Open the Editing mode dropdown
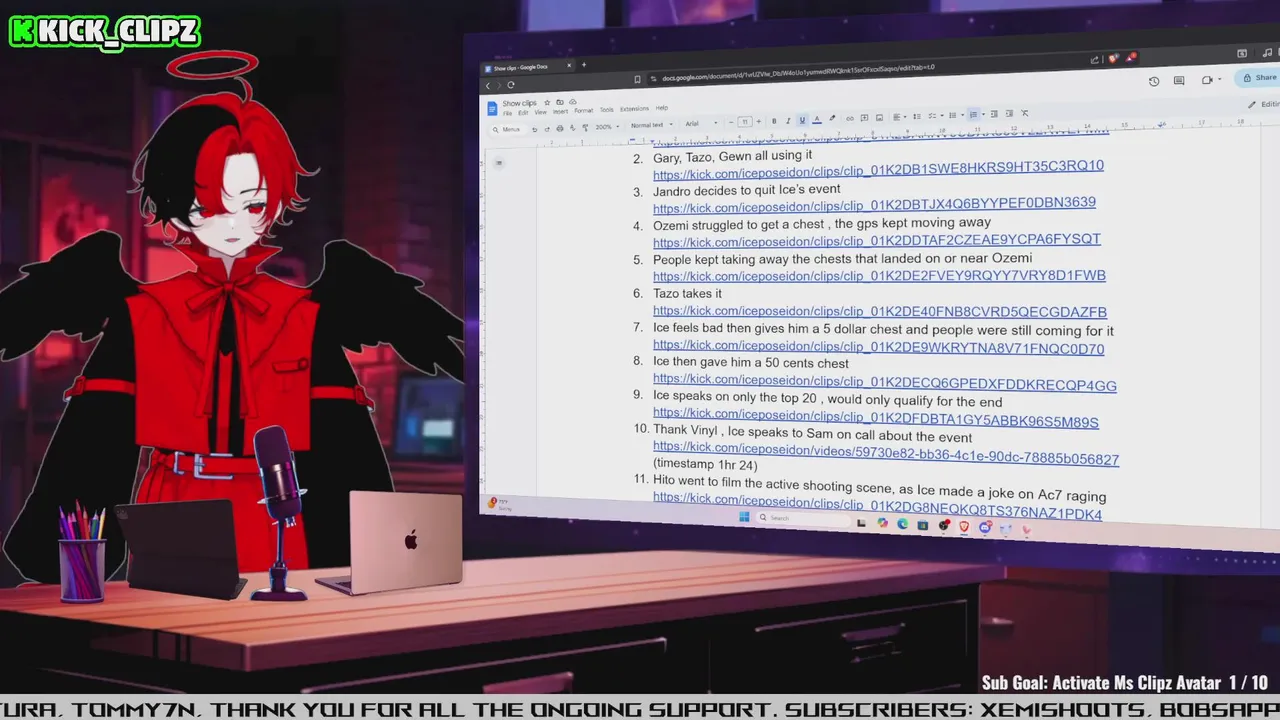The image size is (1280, 720). point(1265,104)
